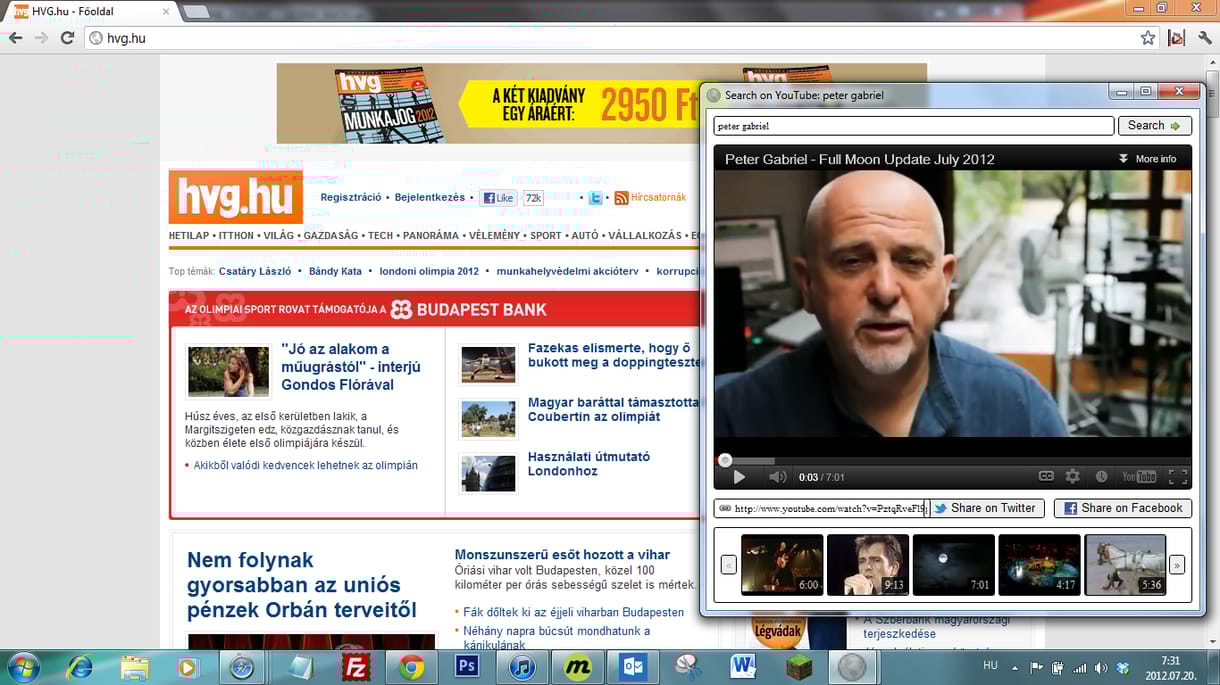Open the video quality settings gear
The height and width of the screenshot is (685, 1220).
[1072, 477]
